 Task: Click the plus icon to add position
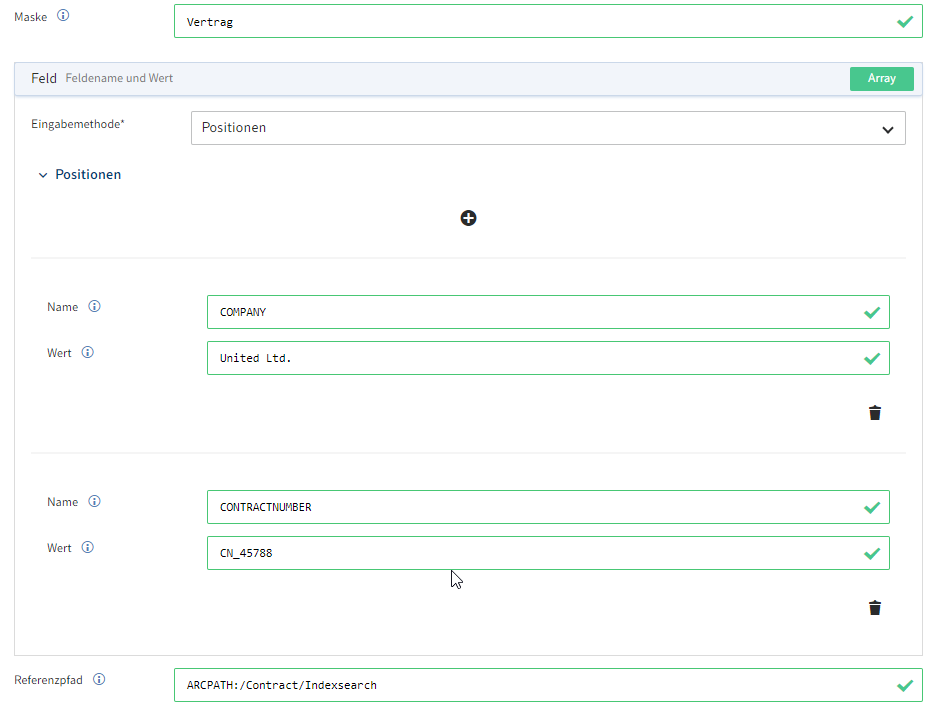[468, 218]
